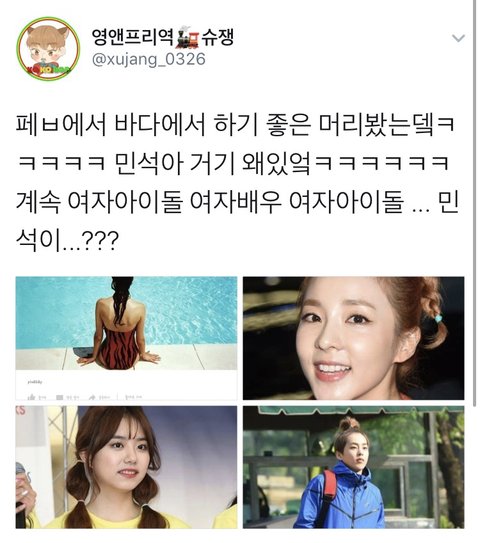Open the cartoon cat-ear profile avatar
480x543 pixels.
48,48
